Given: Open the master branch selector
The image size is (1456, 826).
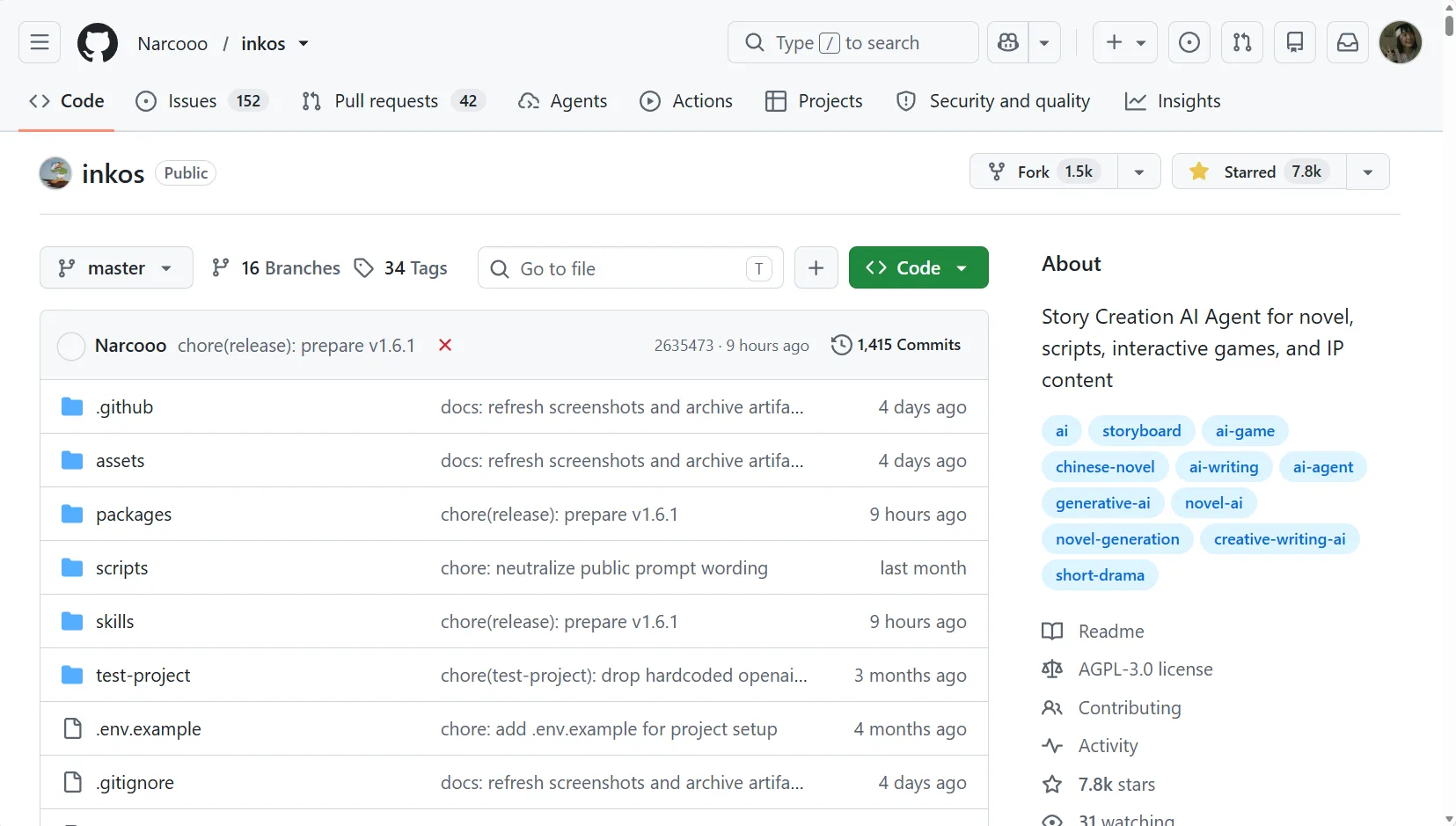Looking at the screenshot, I should pos(116,267).
